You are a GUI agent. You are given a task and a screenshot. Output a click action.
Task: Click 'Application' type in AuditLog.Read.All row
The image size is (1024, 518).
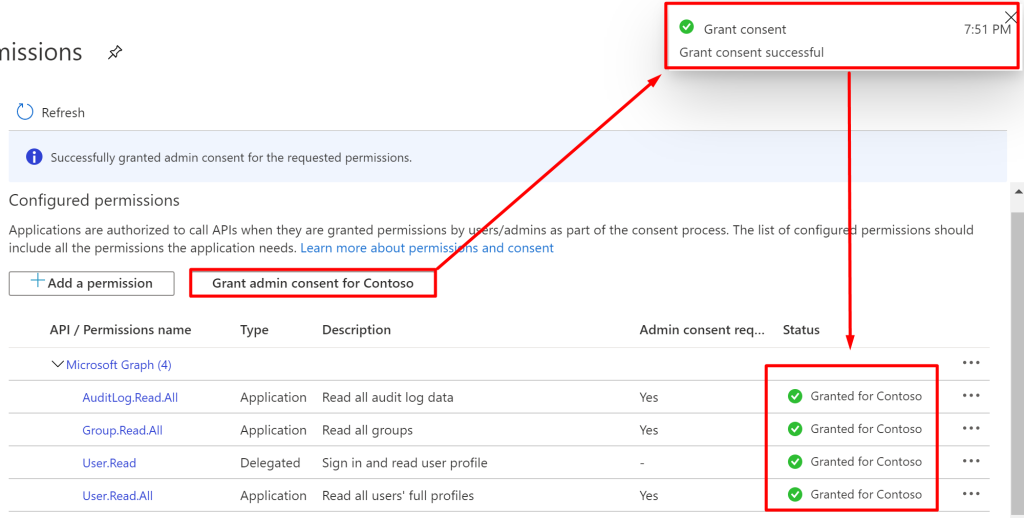(x=273, y=398)
